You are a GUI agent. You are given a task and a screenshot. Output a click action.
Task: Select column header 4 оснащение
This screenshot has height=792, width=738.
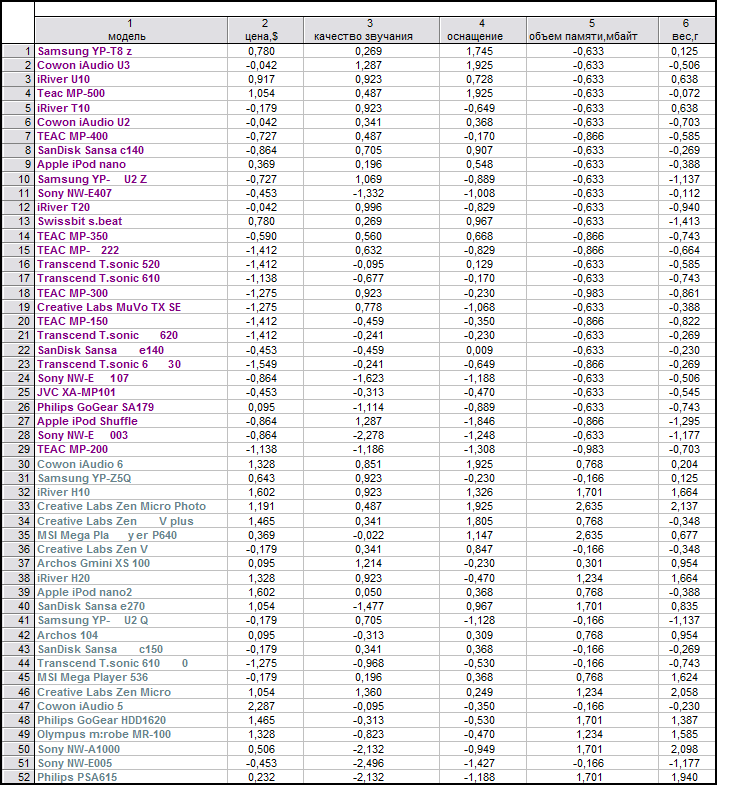pos(483,30)
